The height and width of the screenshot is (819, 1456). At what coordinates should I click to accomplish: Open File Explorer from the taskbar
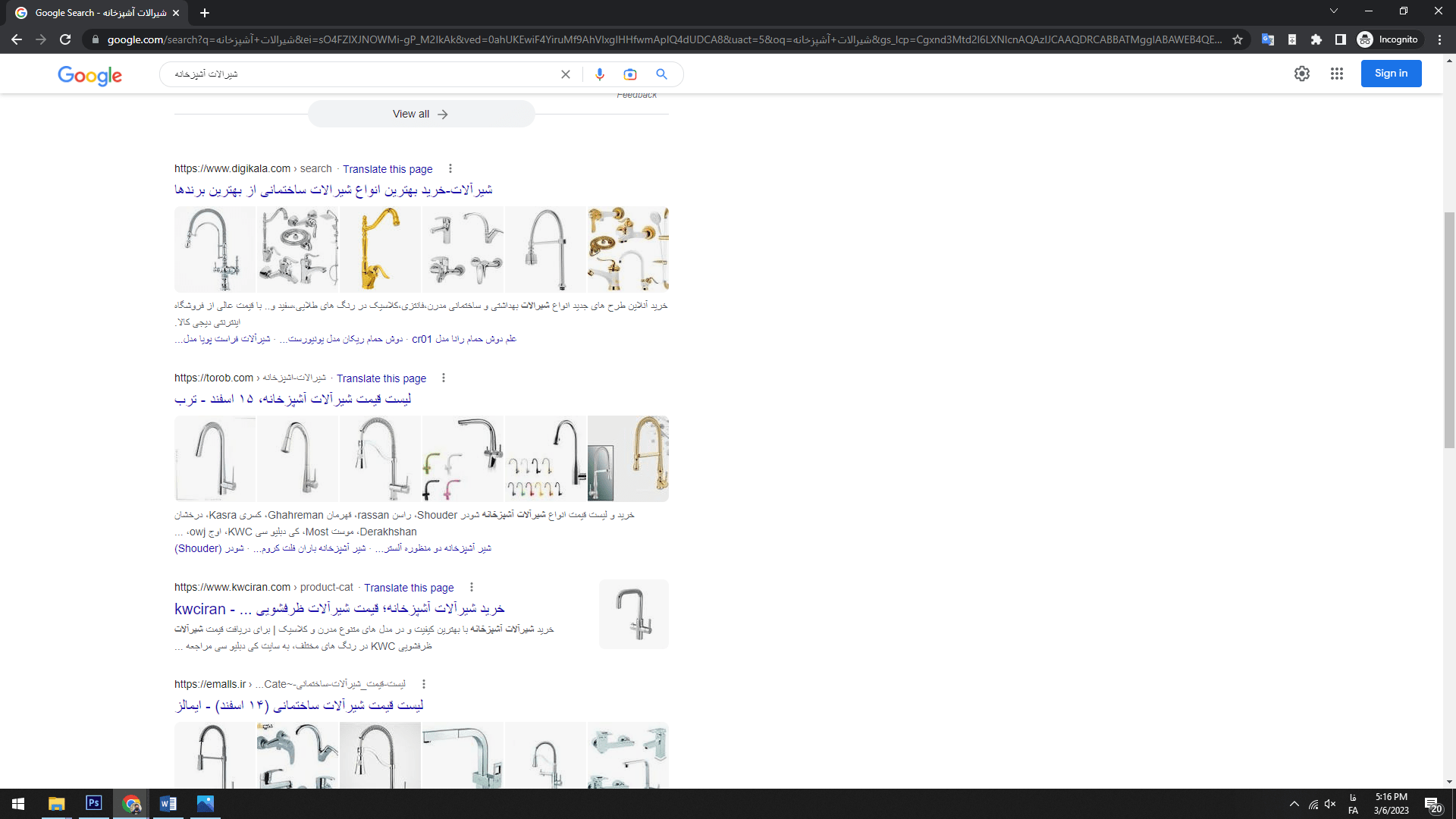(x=57, y=804)
